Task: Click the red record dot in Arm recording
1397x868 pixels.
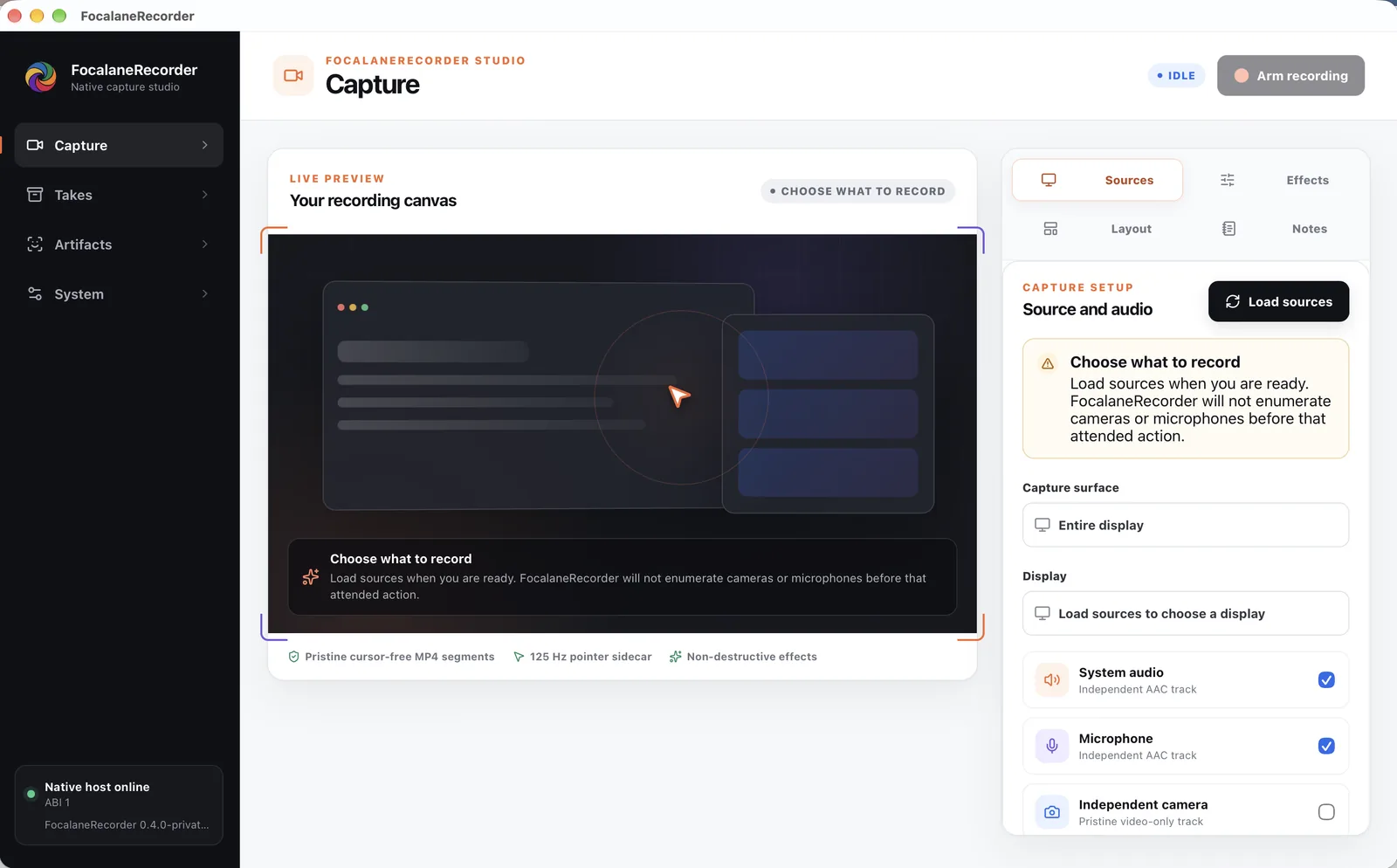Action: [x=1241, y=76]
